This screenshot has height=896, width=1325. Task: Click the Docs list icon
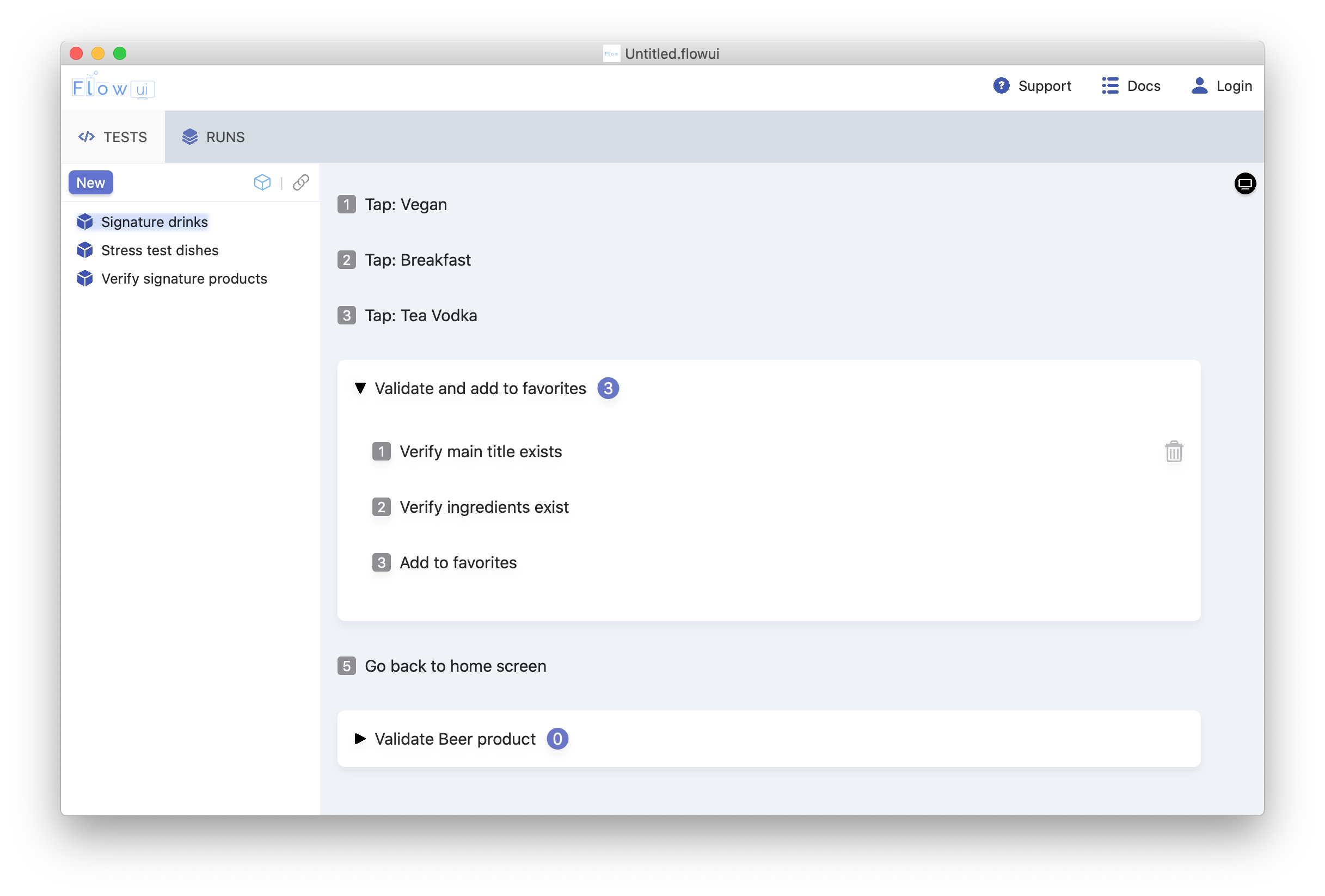point(1109,86)
